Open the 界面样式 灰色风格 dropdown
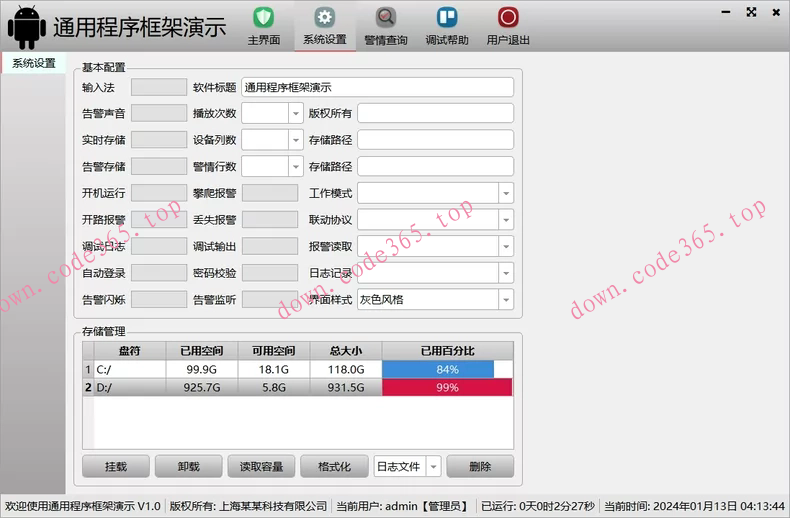790x518 pixels. coord(435,300)
